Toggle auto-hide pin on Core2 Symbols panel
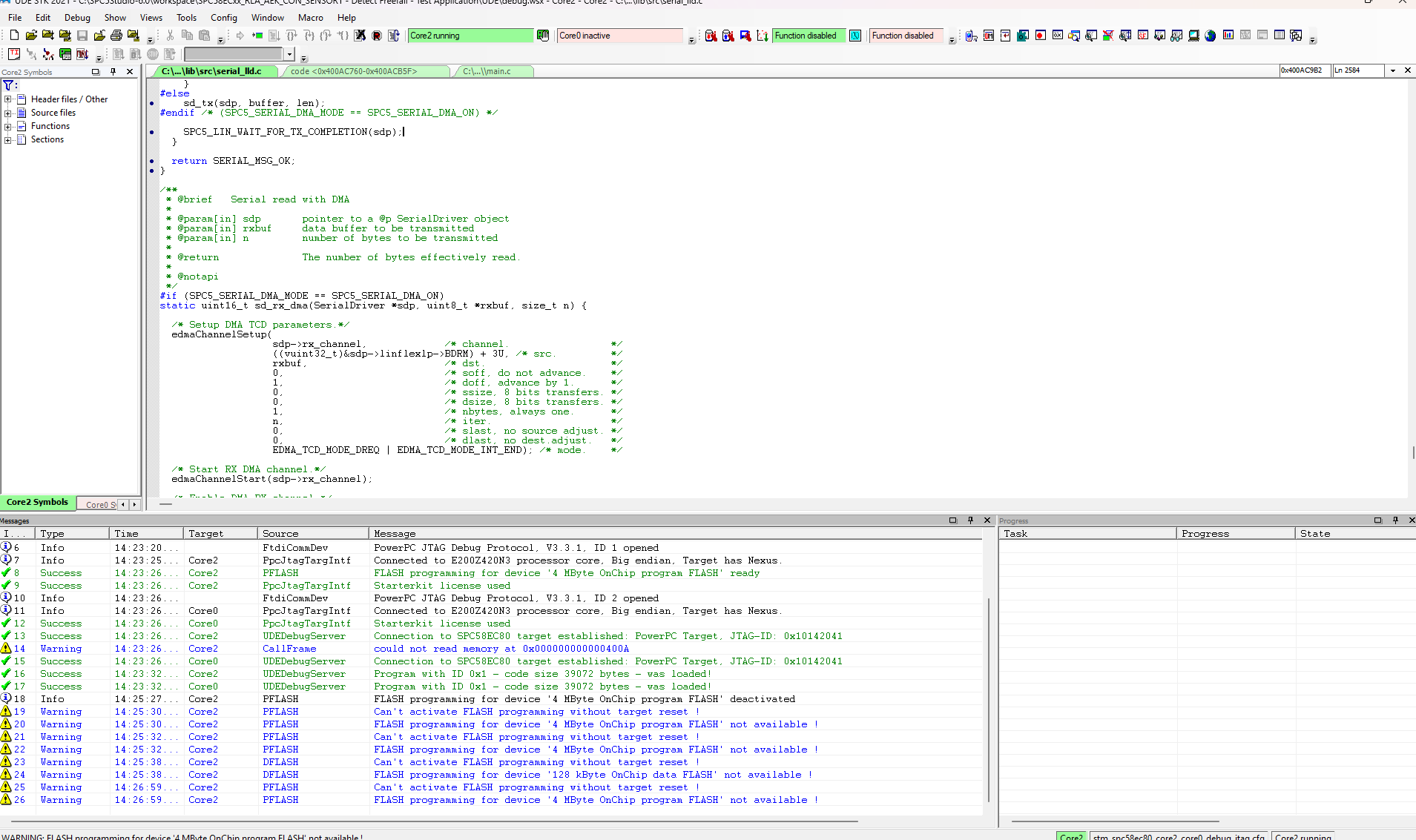 coord(113,71)
